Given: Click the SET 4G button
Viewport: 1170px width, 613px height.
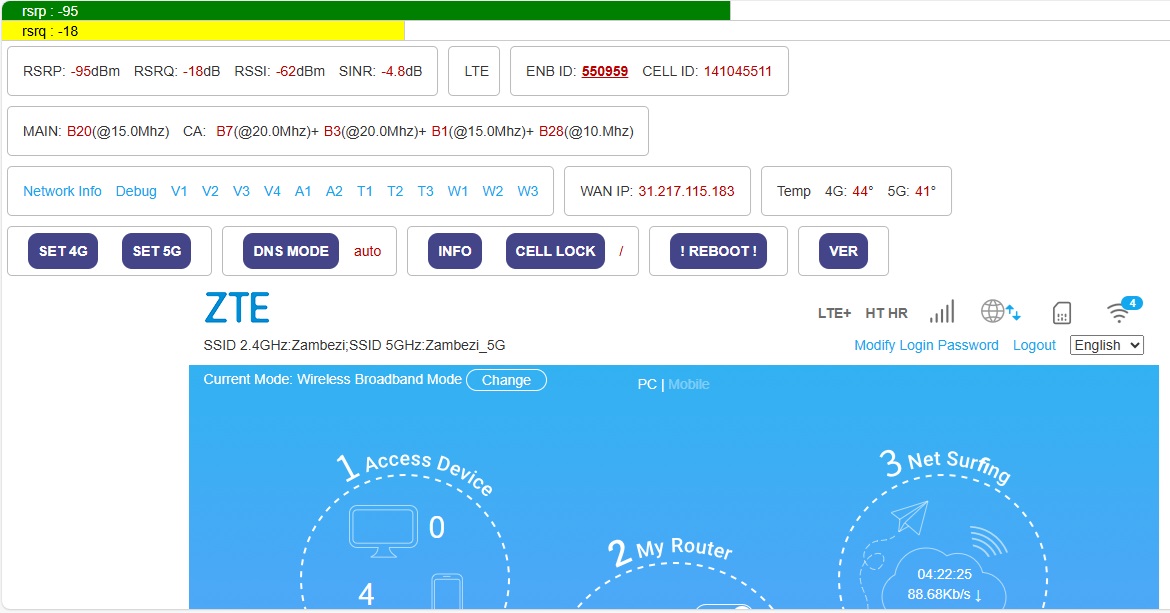Looking at the screenshot, I should click(63, 251).
